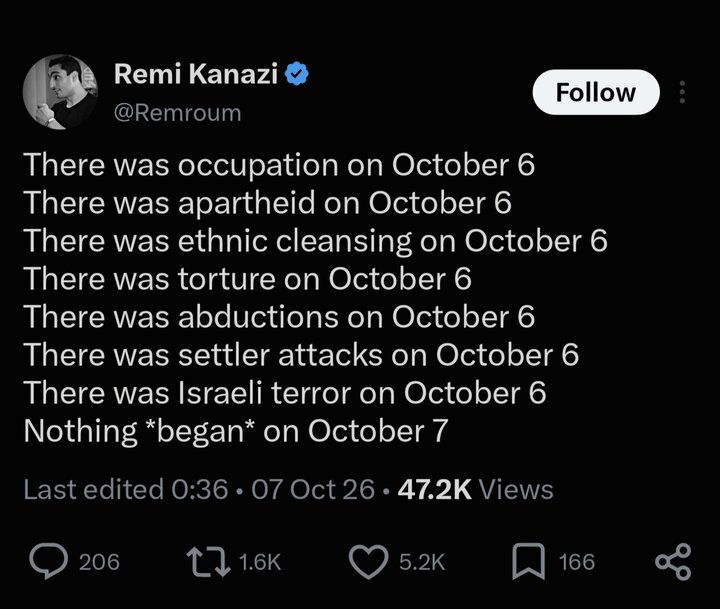This screenshot has width=720, height=609.
Task: Like the tweet with the heart icon
Action: (x=368, y=562)
